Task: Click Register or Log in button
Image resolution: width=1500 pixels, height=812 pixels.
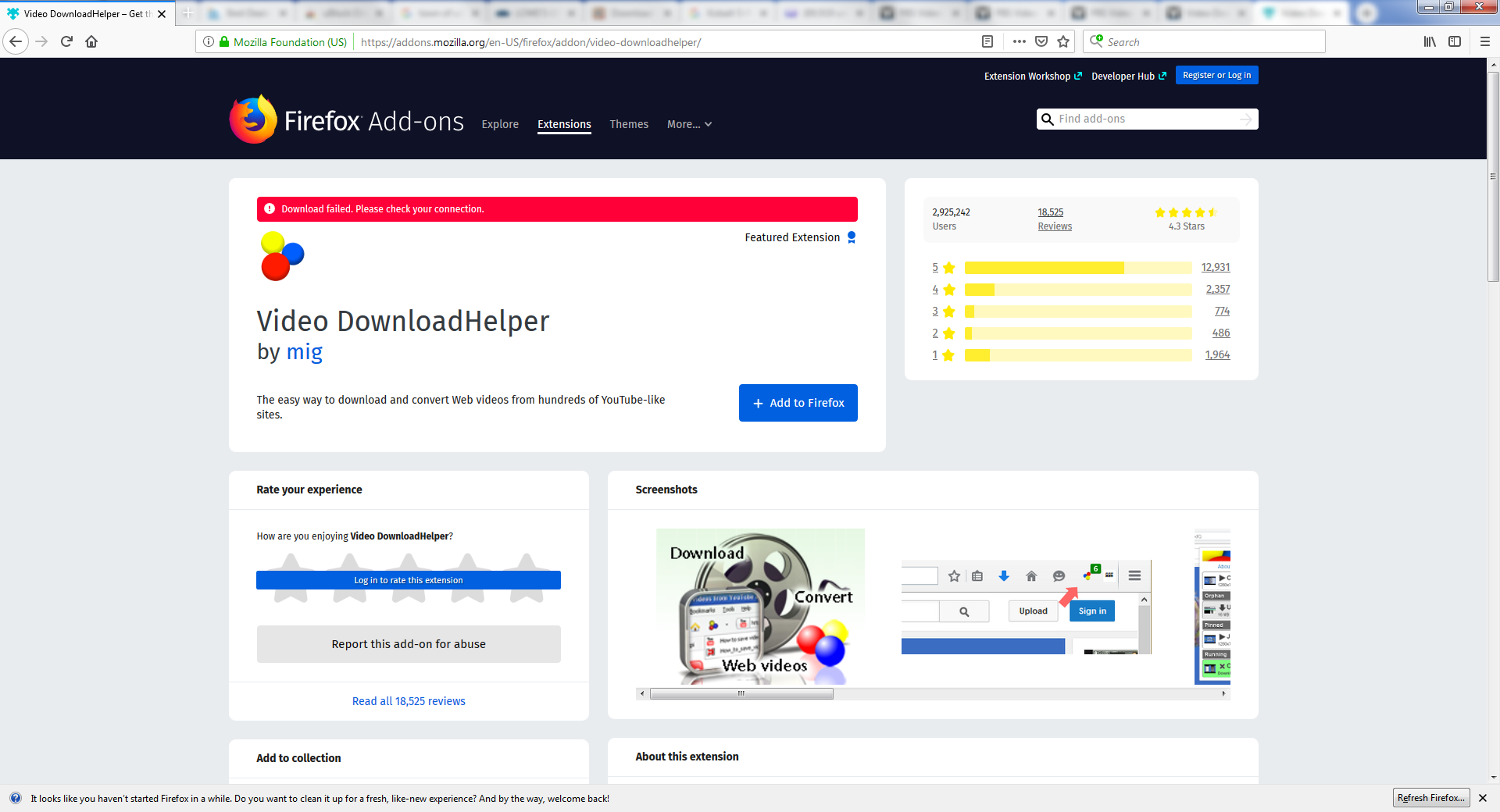Action: pyautogui.click(x=1216, y=75)
